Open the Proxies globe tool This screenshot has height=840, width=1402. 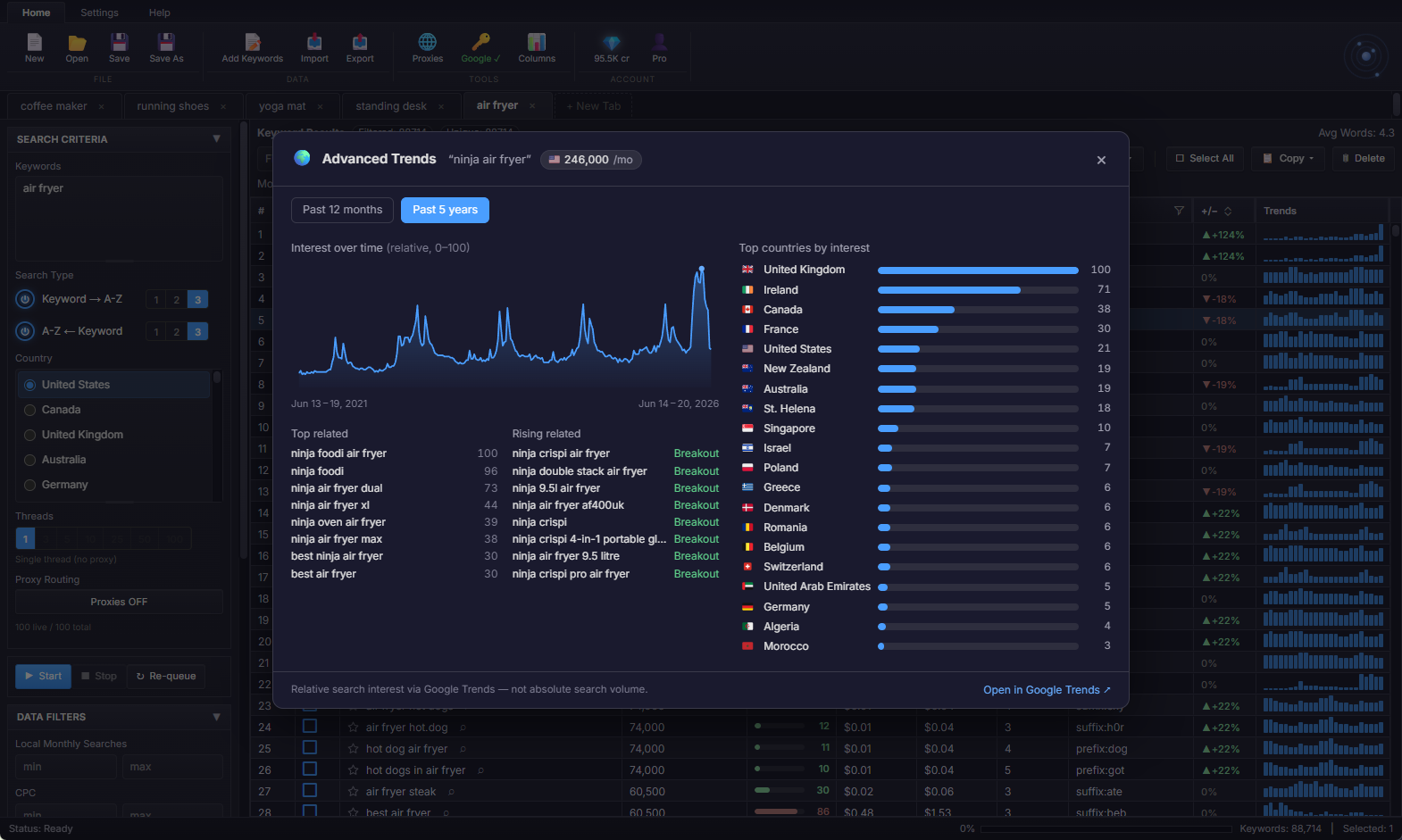[428, 42]
